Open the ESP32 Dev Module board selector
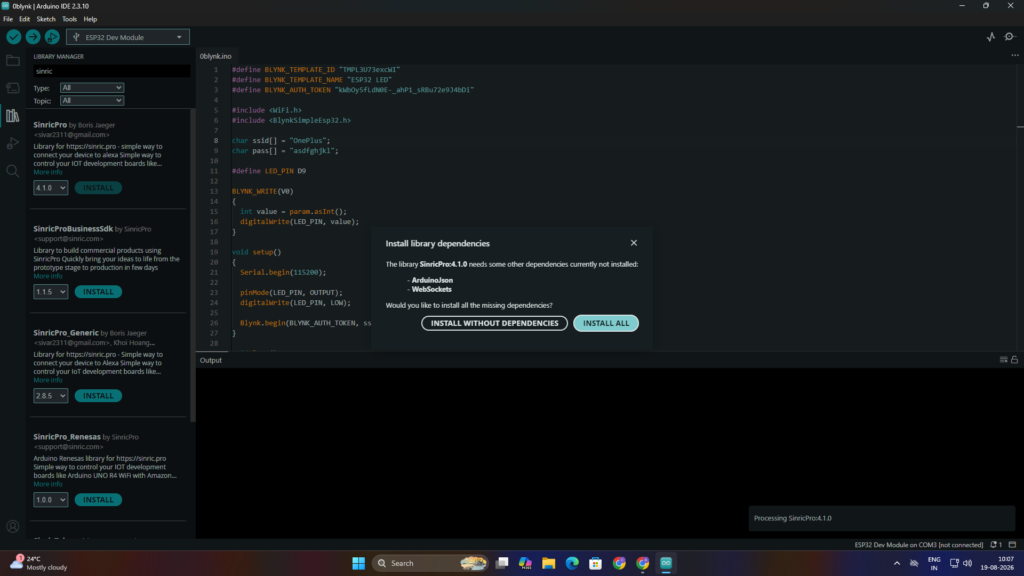Screen dimensions: 1024x576 pyautogui.click(x=128, y=37)
